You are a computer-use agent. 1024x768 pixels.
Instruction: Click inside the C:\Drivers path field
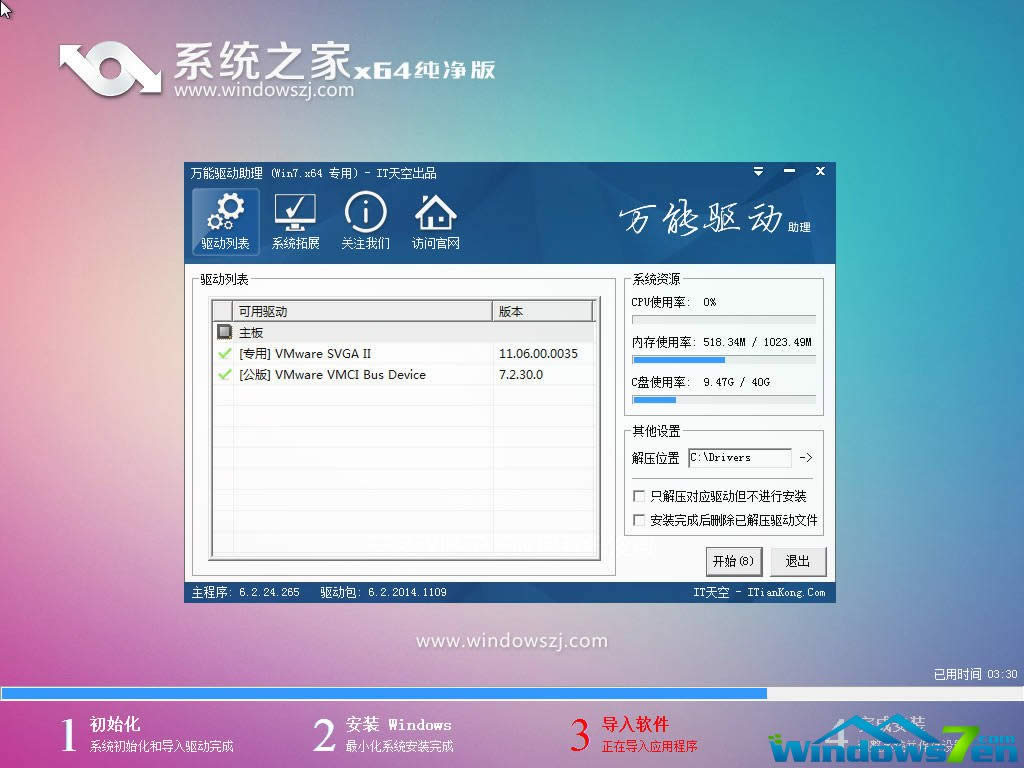740,457
